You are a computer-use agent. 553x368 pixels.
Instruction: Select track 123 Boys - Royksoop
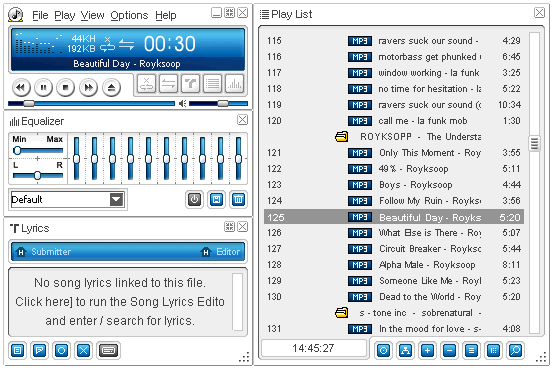[x=394, y=185]
